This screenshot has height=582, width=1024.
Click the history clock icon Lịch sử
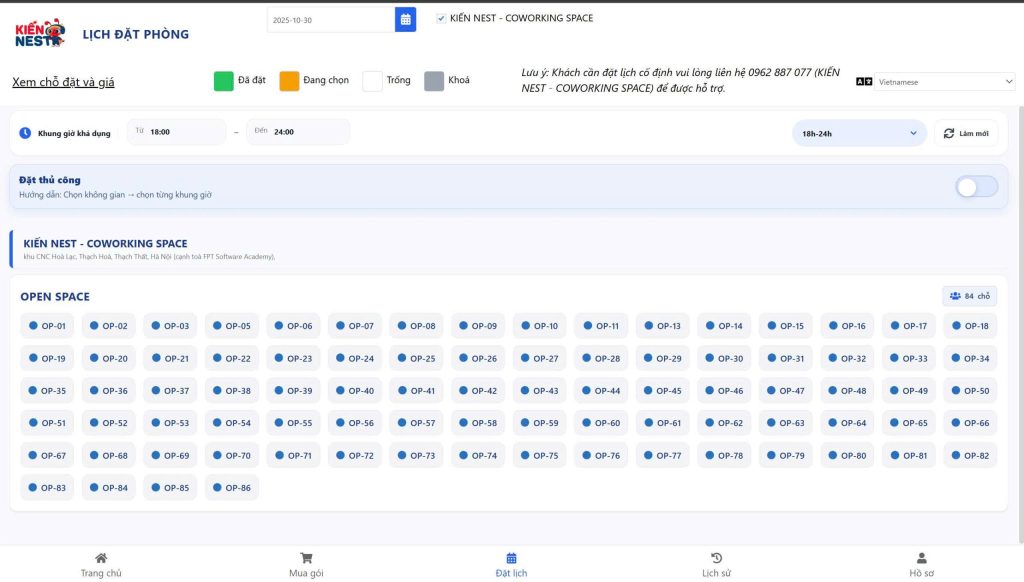click(716, 558)
